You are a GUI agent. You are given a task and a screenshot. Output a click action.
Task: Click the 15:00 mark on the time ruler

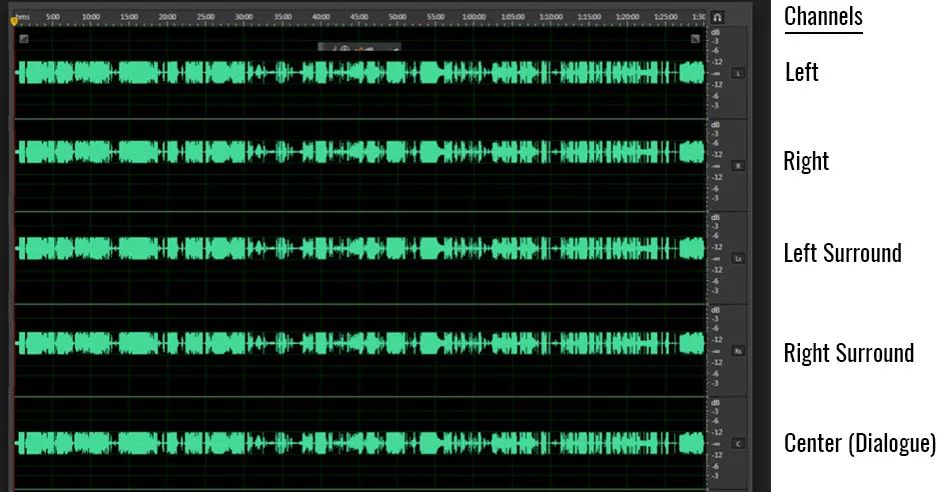coord(128,17)
